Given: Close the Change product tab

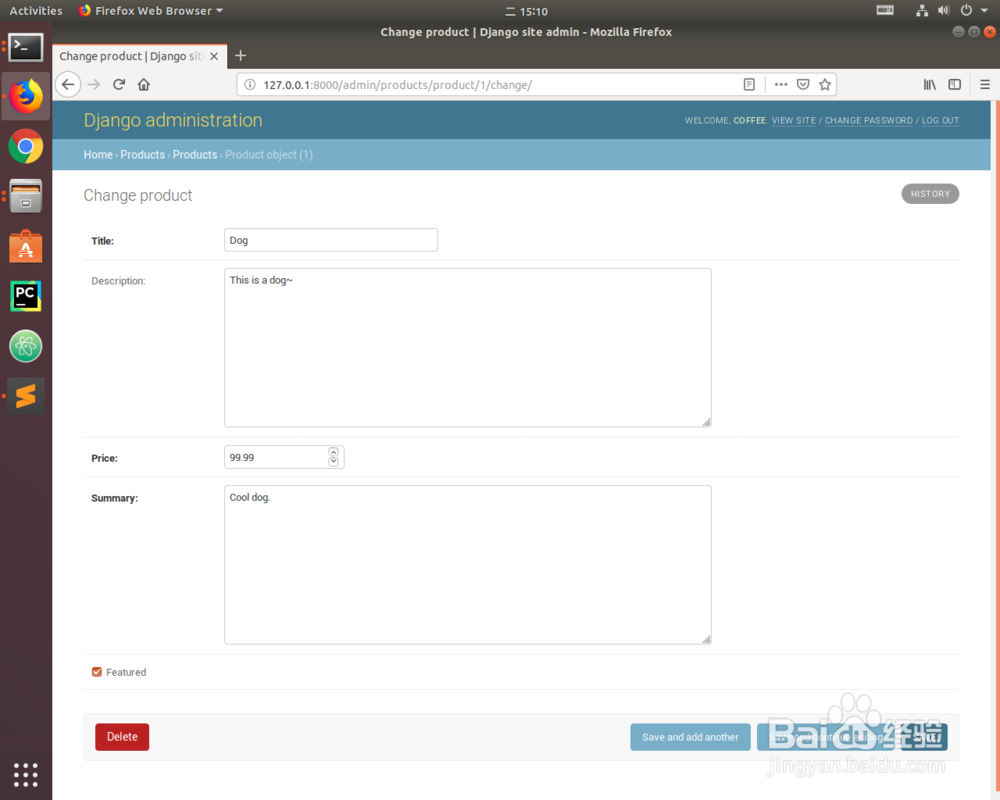Looking at the screenshot, I should point(214,56).
